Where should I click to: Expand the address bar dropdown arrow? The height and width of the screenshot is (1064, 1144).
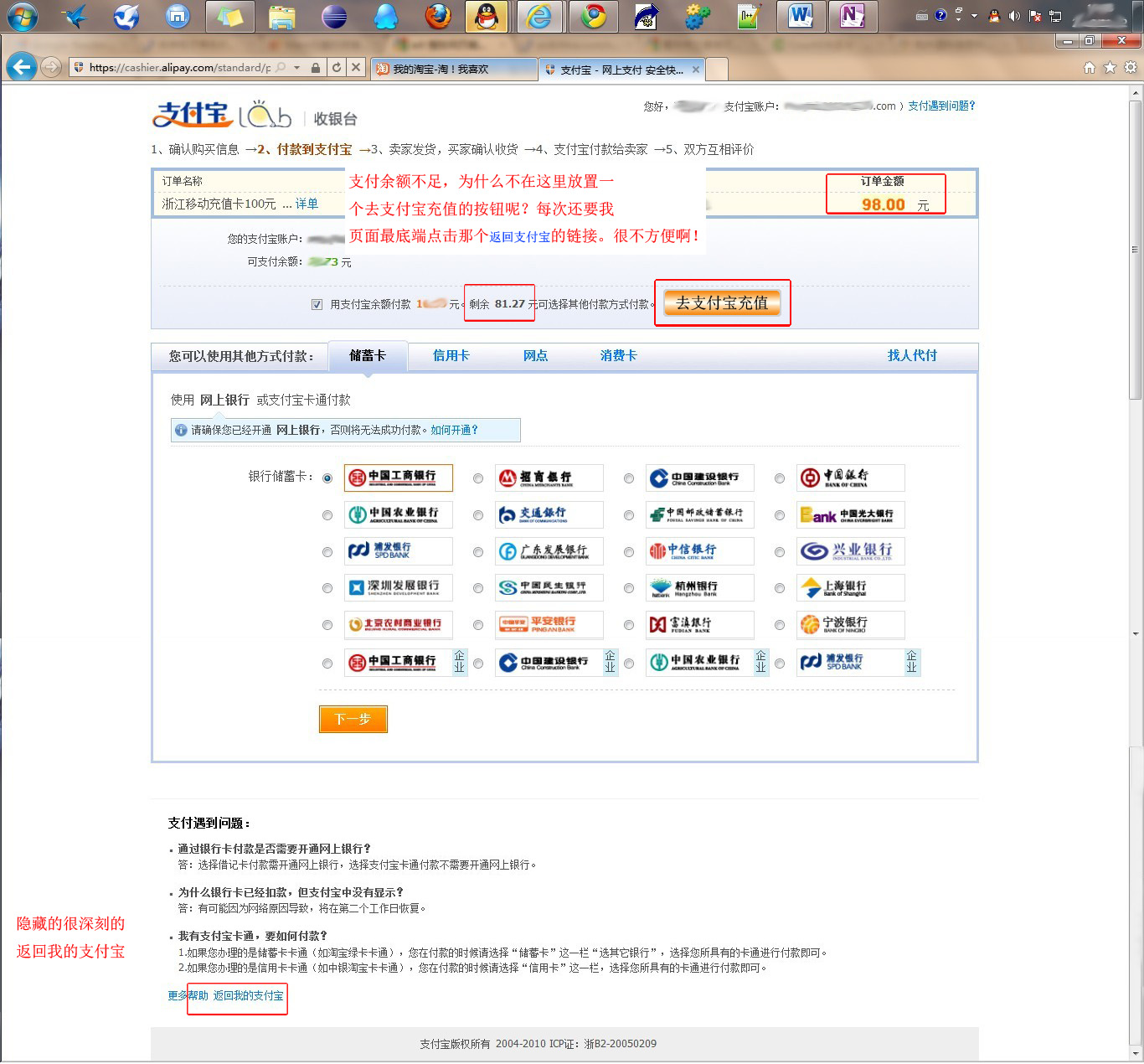(x=296, y=68)
